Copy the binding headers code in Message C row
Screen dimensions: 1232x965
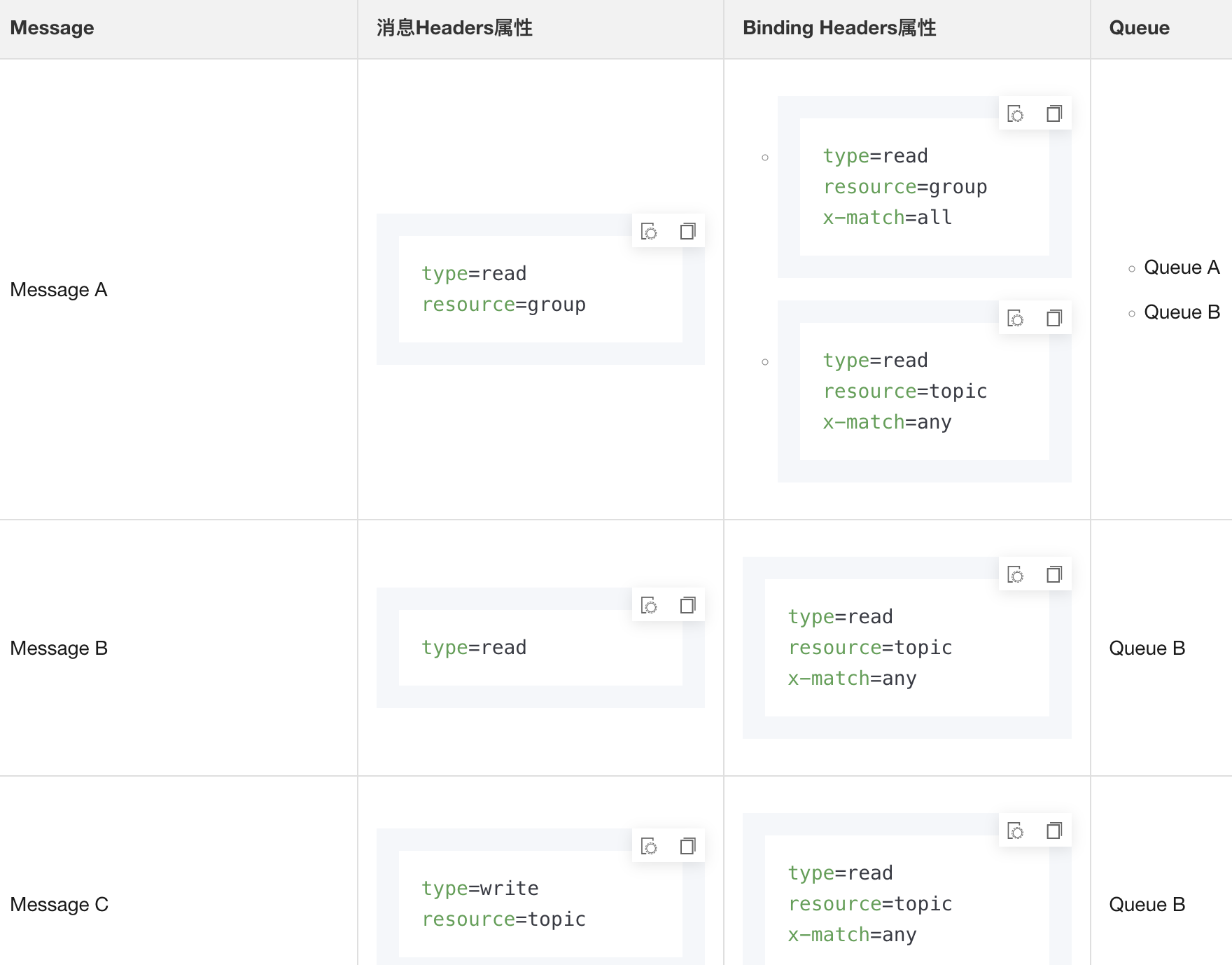pyautogui.click(x=1053, y=831)
